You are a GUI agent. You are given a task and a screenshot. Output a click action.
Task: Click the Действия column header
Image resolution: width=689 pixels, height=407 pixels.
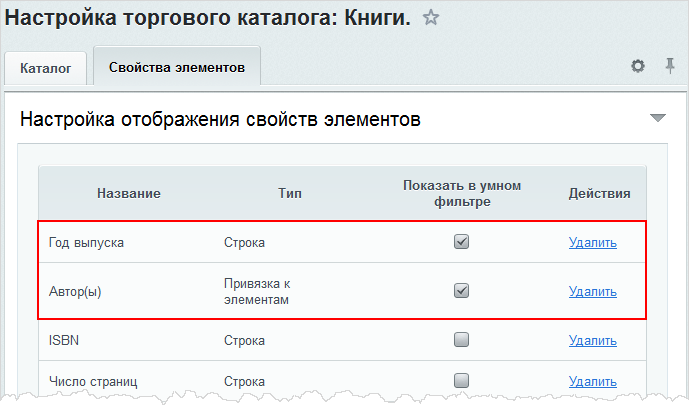[599, 193]
